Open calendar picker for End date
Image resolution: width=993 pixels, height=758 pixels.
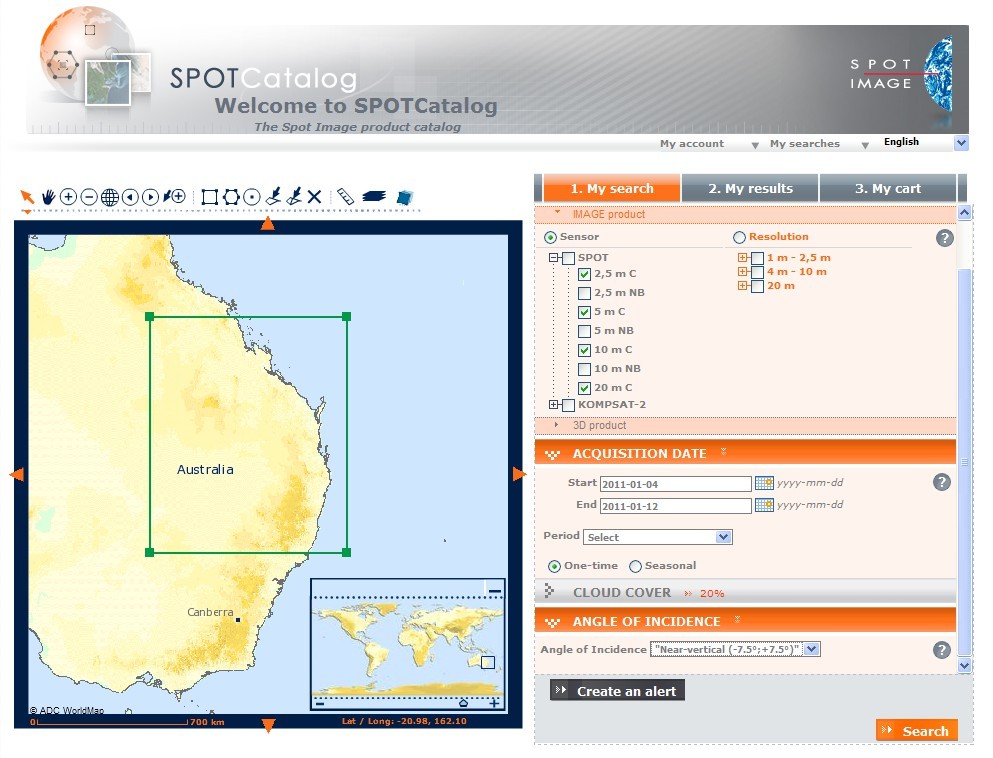(764, 505)
